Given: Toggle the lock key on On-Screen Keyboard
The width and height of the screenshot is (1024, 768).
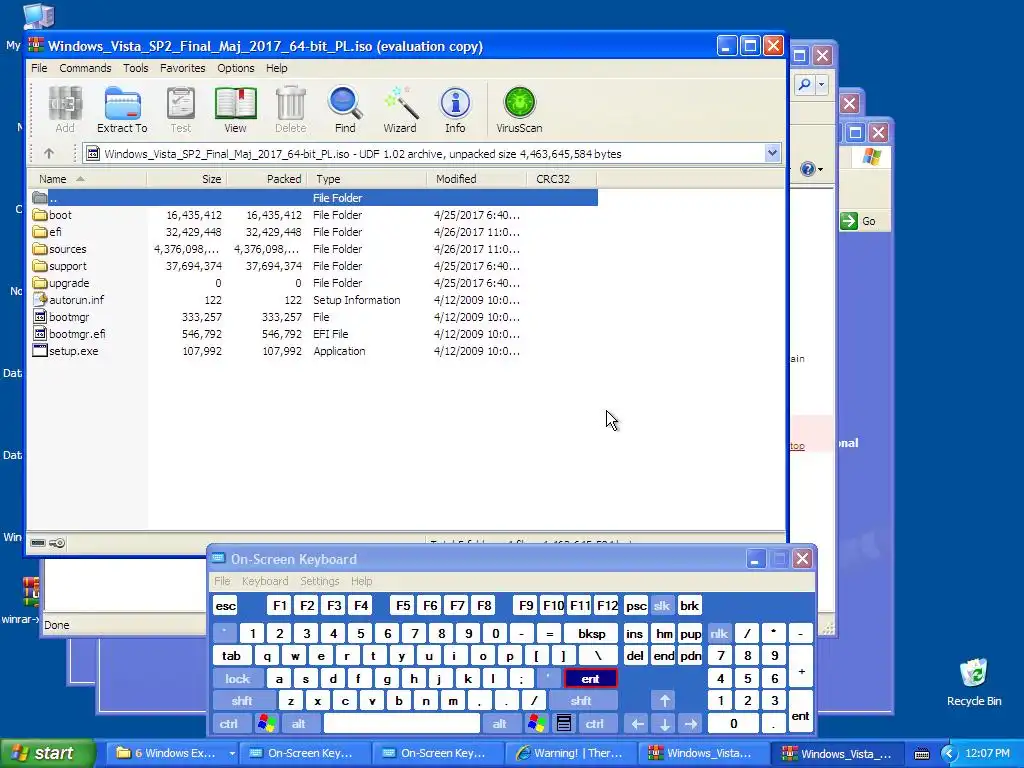Looking at the screenshot, I should pyautogui.click(x=238, y=679).
